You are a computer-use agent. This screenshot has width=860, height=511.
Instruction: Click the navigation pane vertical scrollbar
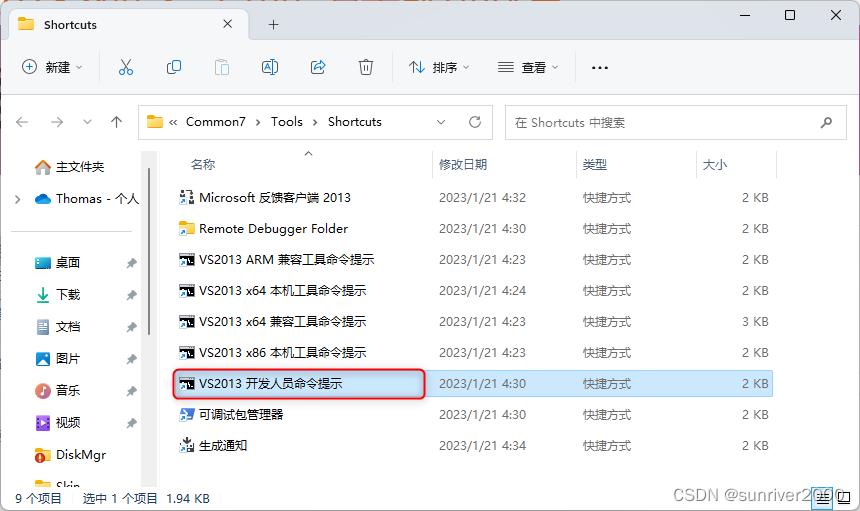pyautogui.click(x=149, y=252)
